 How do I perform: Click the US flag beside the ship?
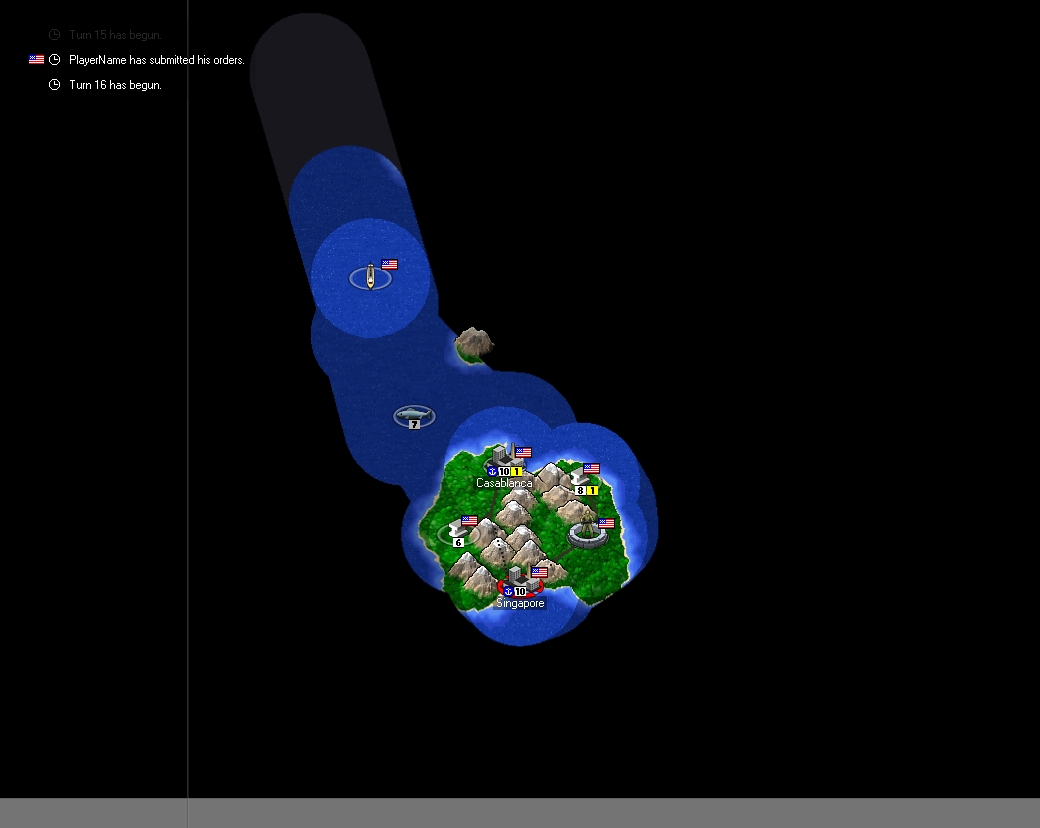(390, 265)
